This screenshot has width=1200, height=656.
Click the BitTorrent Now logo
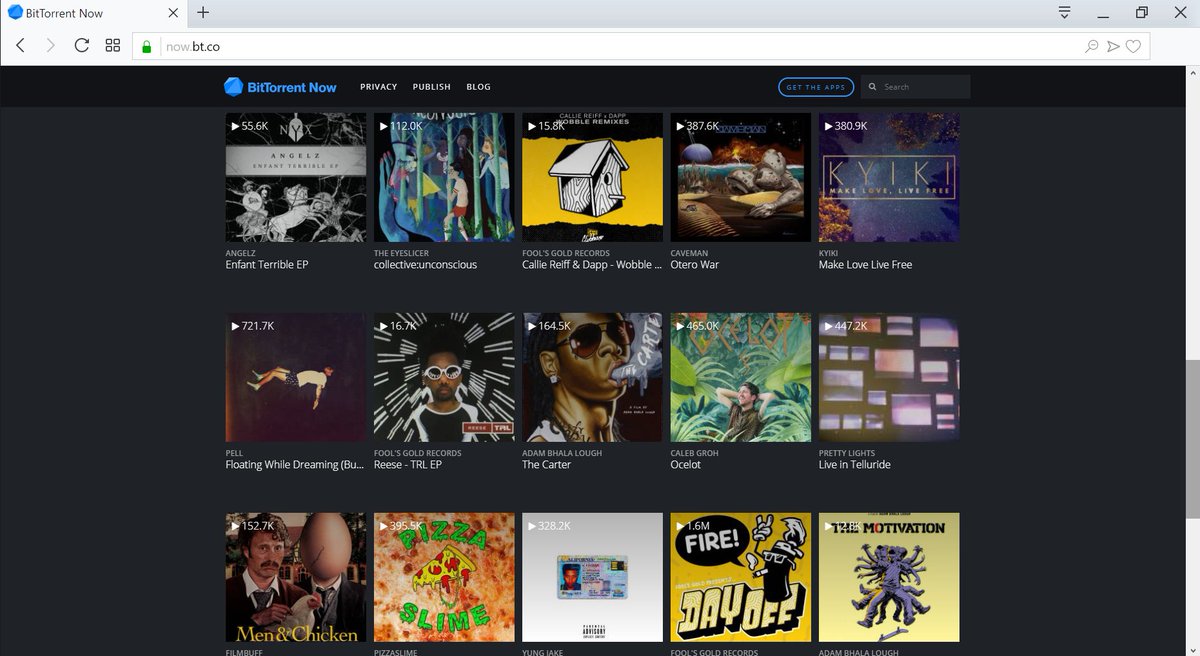click(x=280, y=87)
